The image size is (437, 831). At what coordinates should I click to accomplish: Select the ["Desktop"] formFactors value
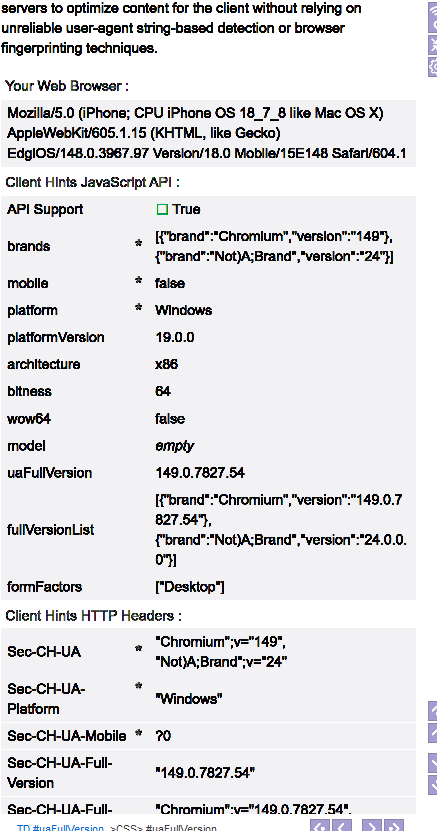[190, 587]
